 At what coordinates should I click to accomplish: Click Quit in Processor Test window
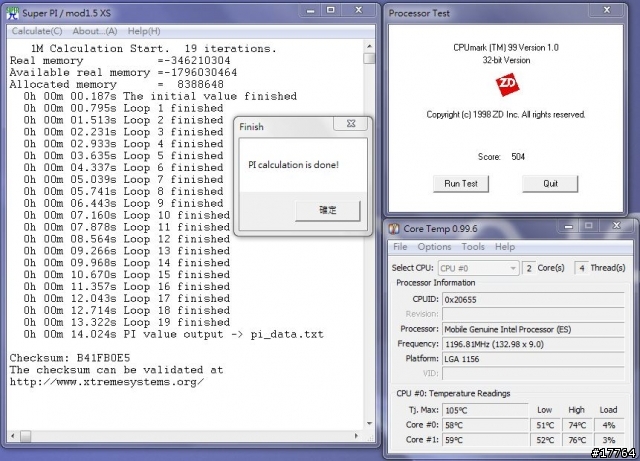pos(550,184)
